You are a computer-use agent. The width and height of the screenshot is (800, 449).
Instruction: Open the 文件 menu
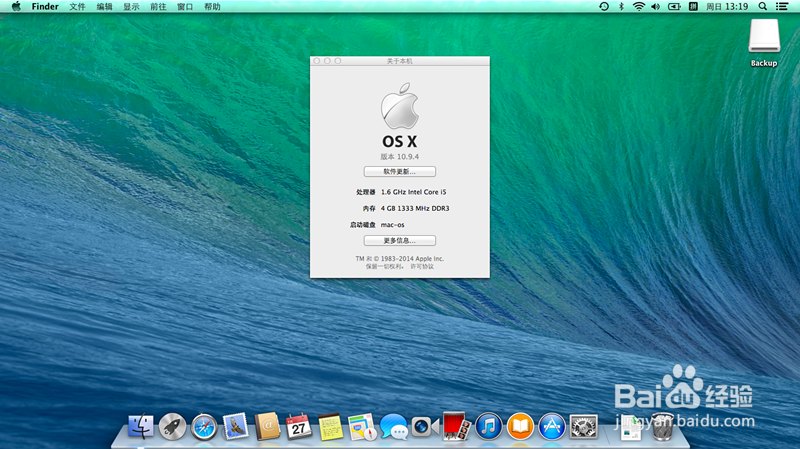78,7
